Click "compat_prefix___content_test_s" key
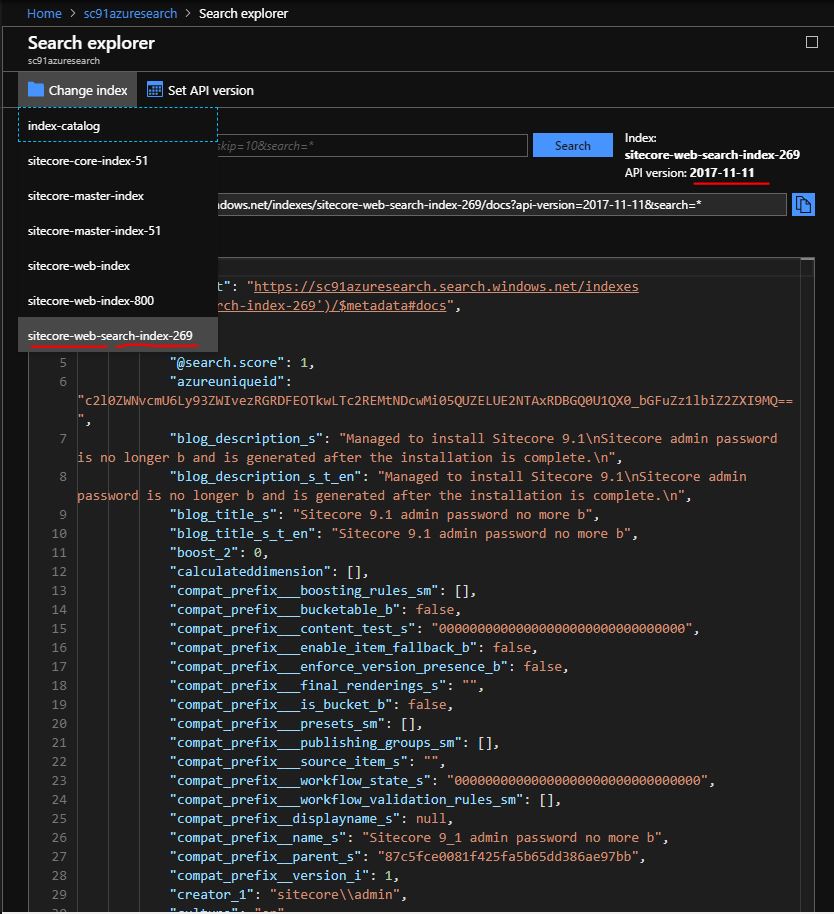The height and width of the screenshot is (914, 834). tap(293, 628)
